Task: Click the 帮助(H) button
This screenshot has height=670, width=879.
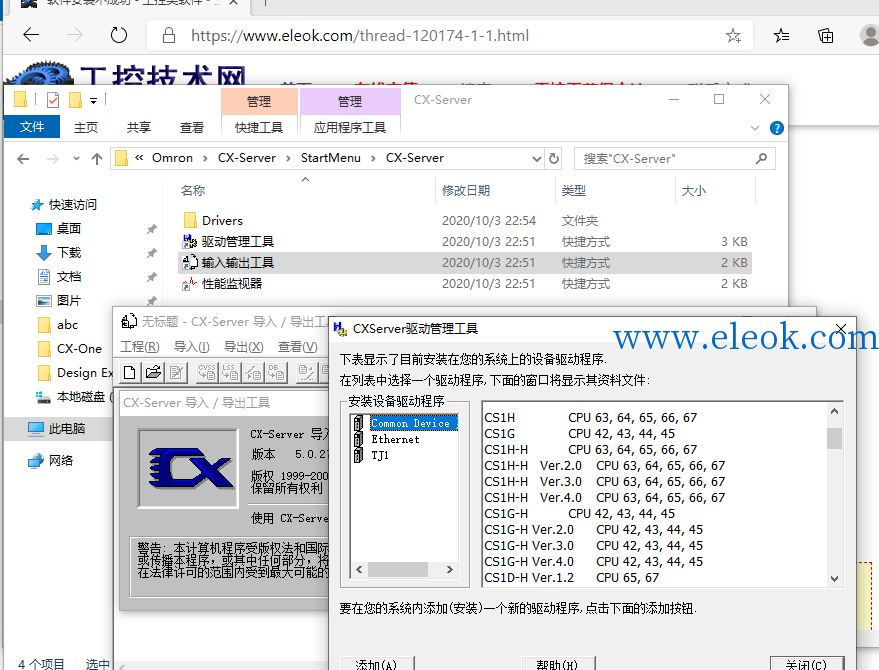Action: tap(557, 663)
